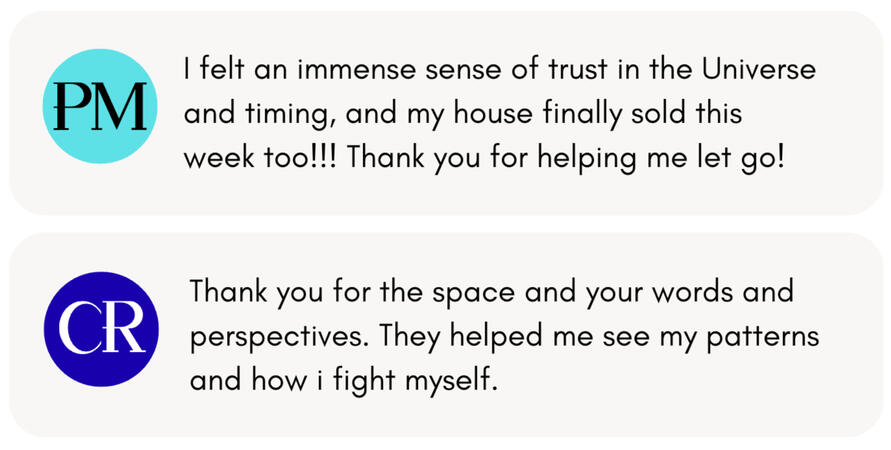
Task: Click the word 'perspectives' in CR testimonial
Action: point(275,338)
